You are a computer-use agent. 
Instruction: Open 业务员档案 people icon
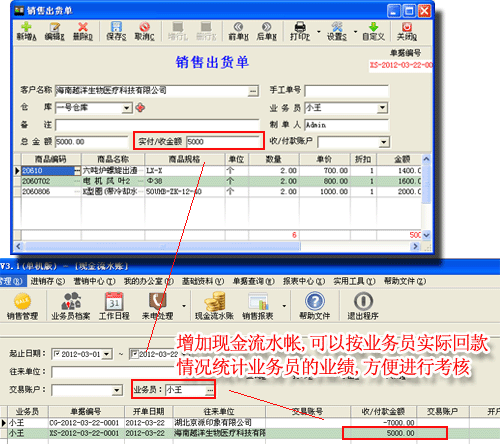tap(71, 301)
